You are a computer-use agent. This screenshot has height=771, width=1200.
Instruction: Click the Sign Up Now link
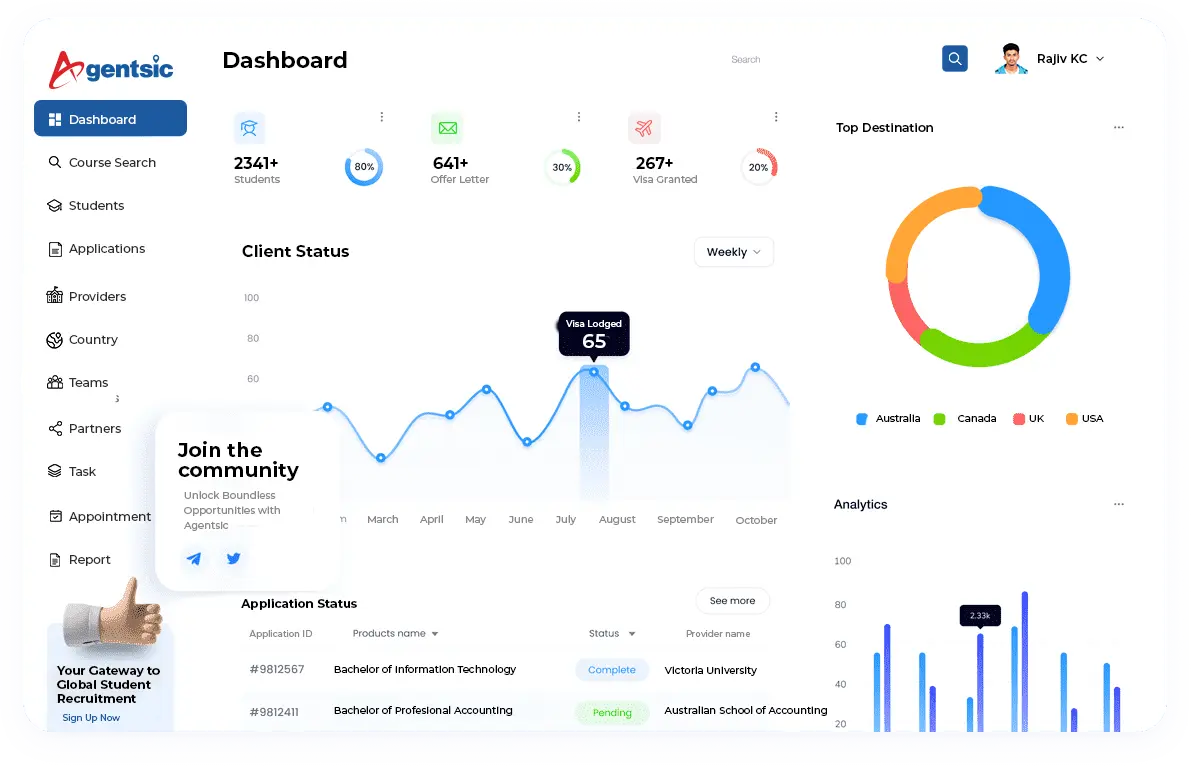(x=91, y=718)
